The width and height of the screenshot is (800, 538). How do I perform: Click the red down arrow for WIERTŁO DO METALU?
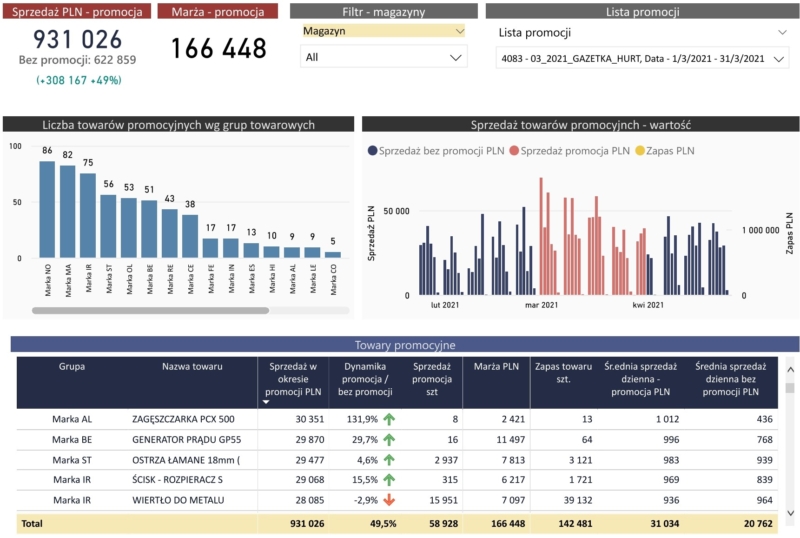[389, 500]
